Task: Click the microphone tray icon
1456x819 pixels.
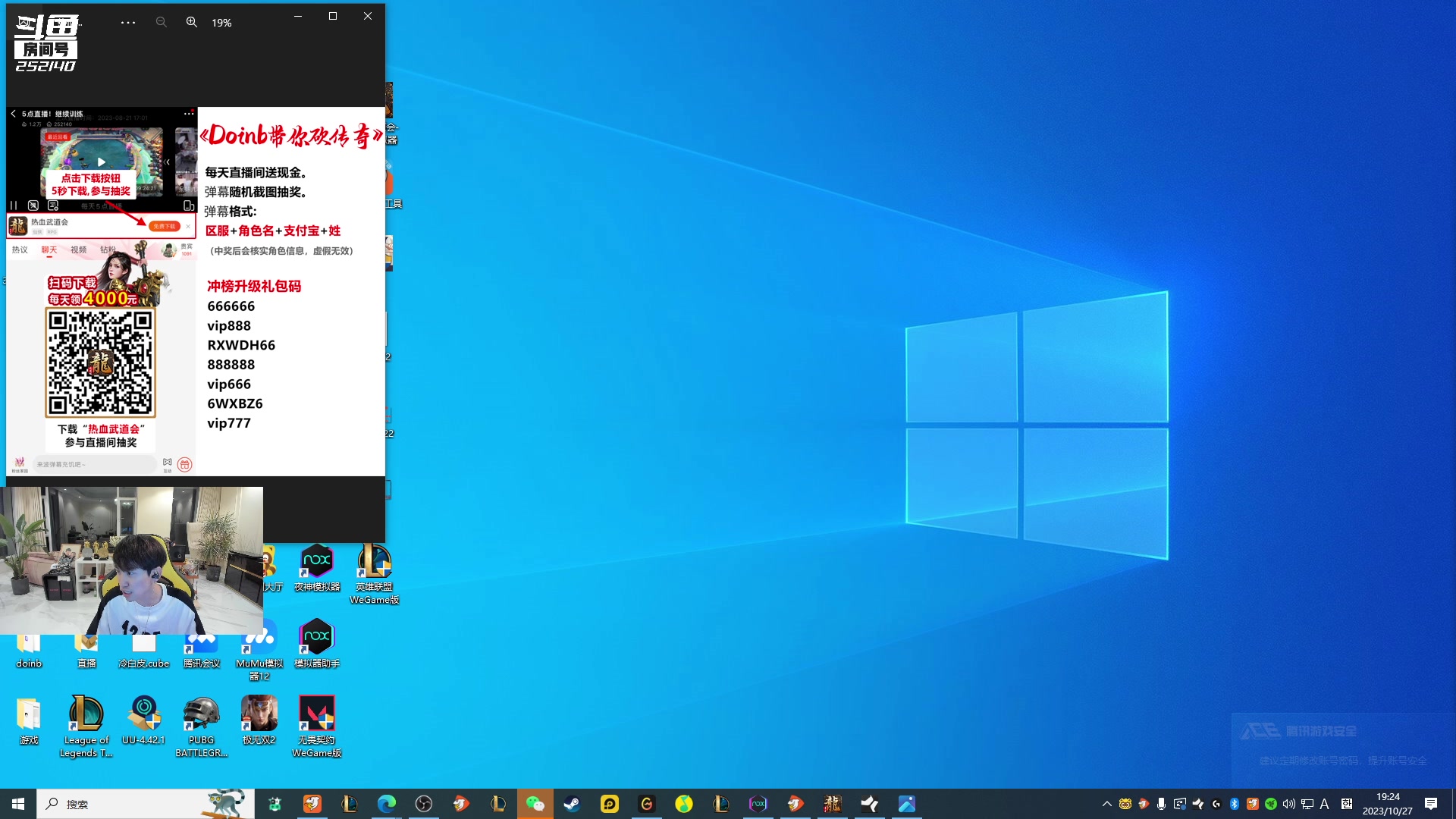Action: click(x=1162, y=804)
